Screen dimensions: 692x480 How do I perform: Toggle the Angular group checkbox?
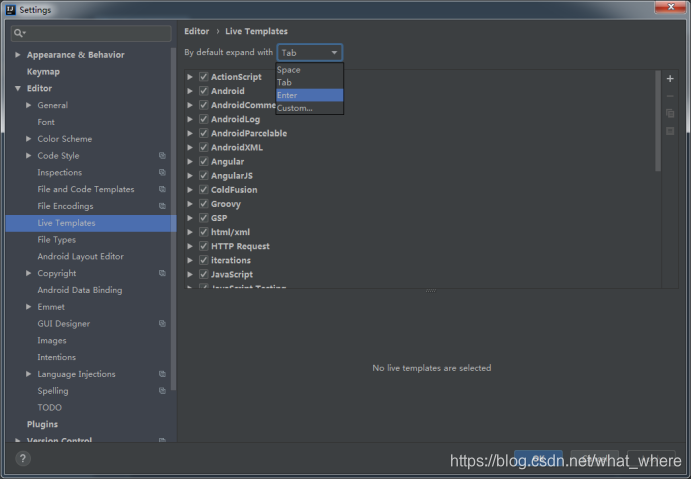click(203, 161)
